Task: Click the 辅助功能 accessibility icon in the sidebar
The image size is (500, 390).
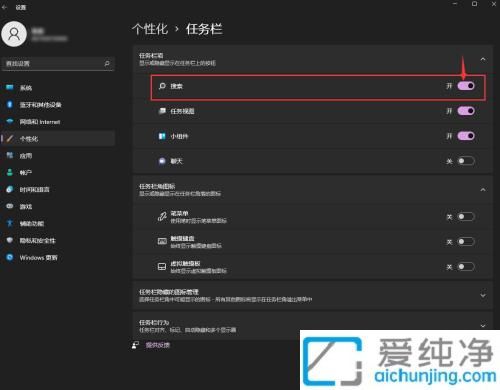Action: point(10,223)
